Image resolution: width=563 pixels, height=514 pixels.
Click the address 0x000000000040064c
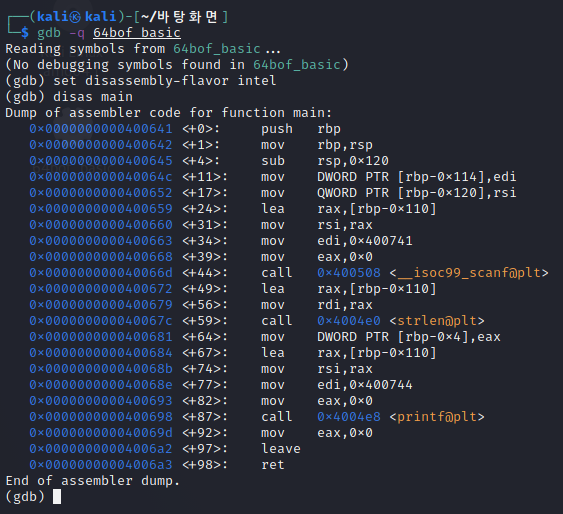point(101,177)
